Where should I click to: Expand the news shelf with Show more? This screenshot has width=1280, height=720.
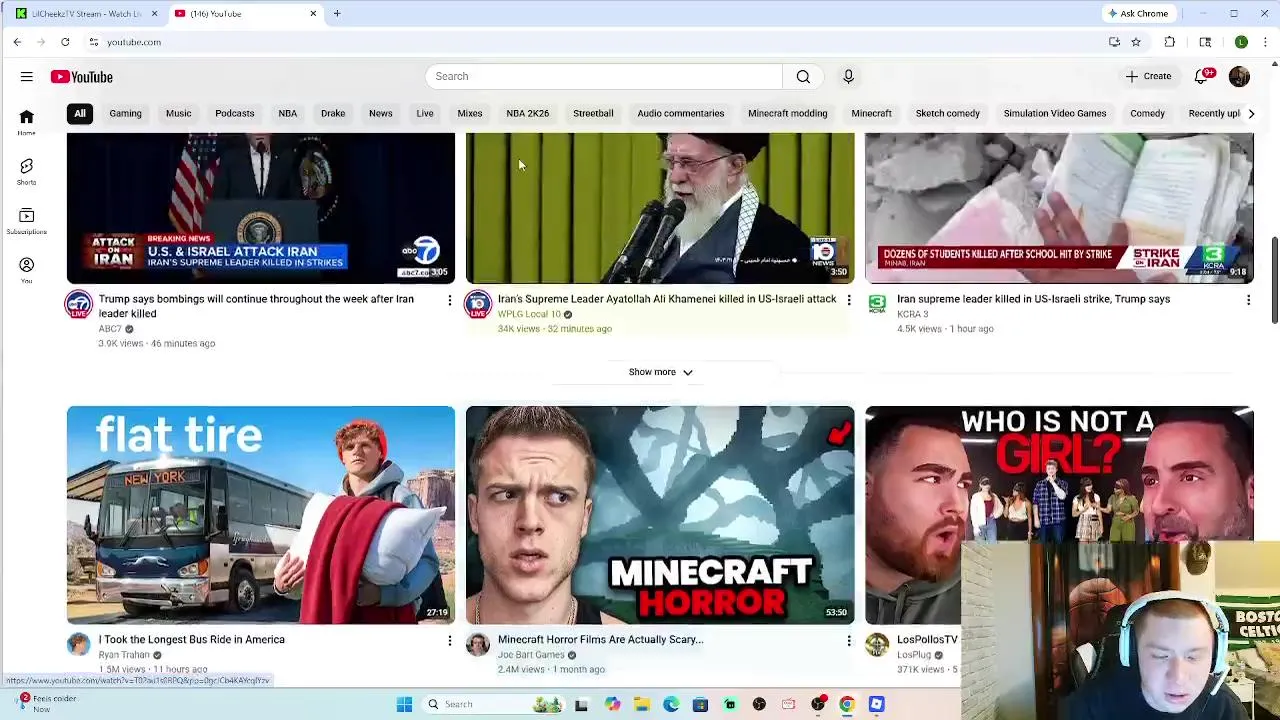click(660, 372)
